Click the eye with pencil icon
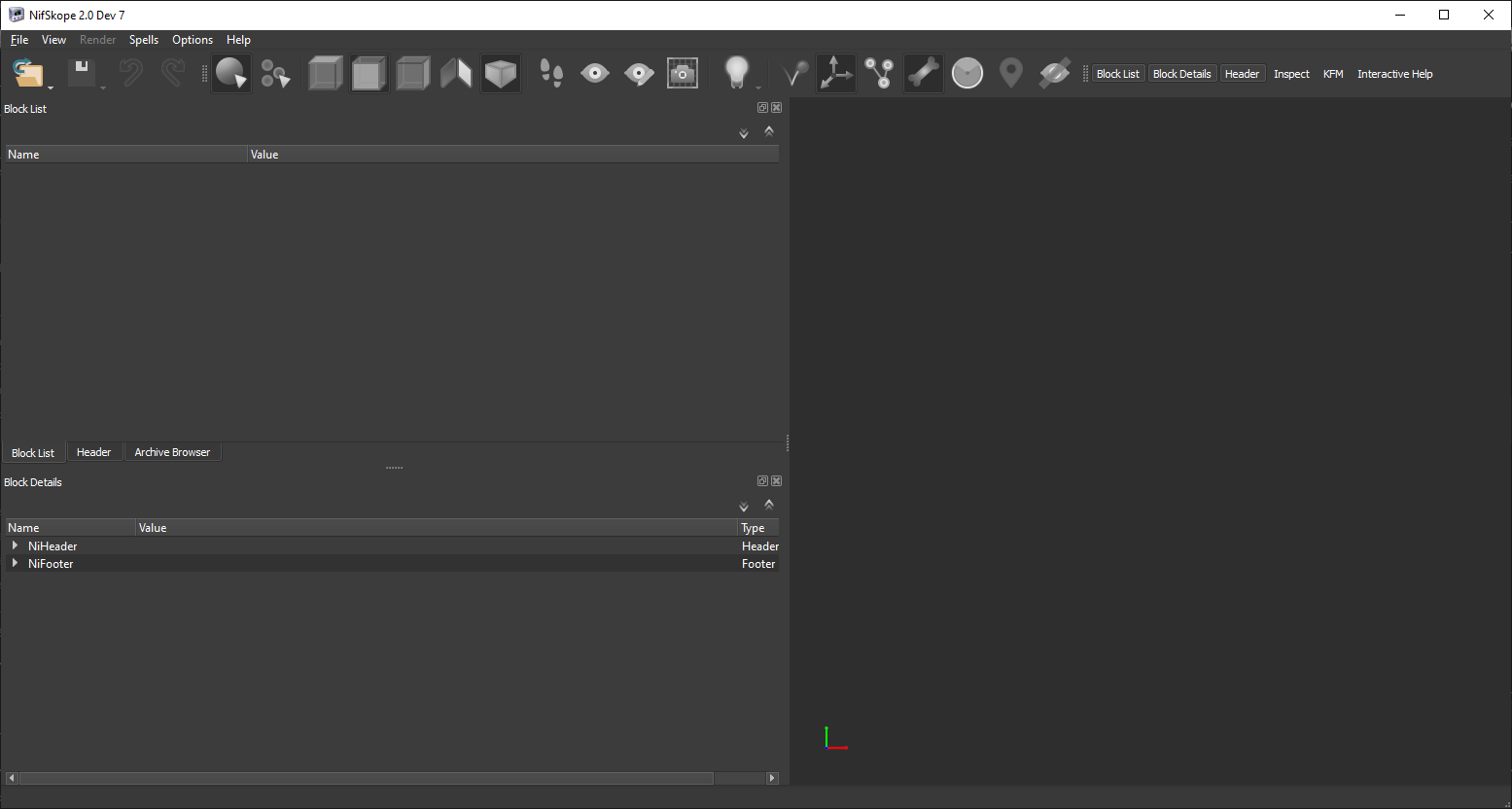This screenshot has height=809, width=1512. click(639, 74)
